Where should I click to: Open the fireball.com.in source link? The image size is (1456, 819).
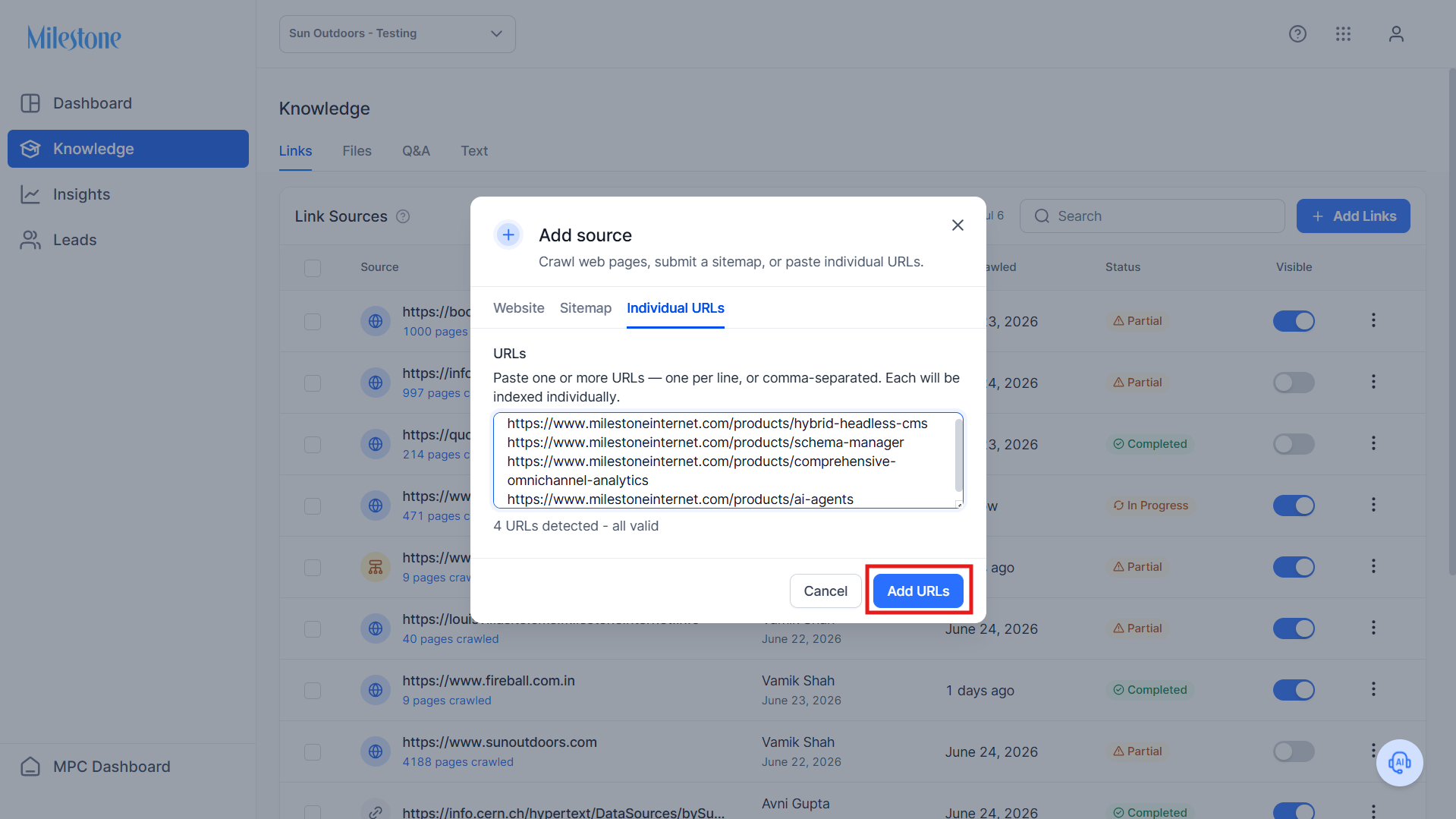[x=489, y=681]
